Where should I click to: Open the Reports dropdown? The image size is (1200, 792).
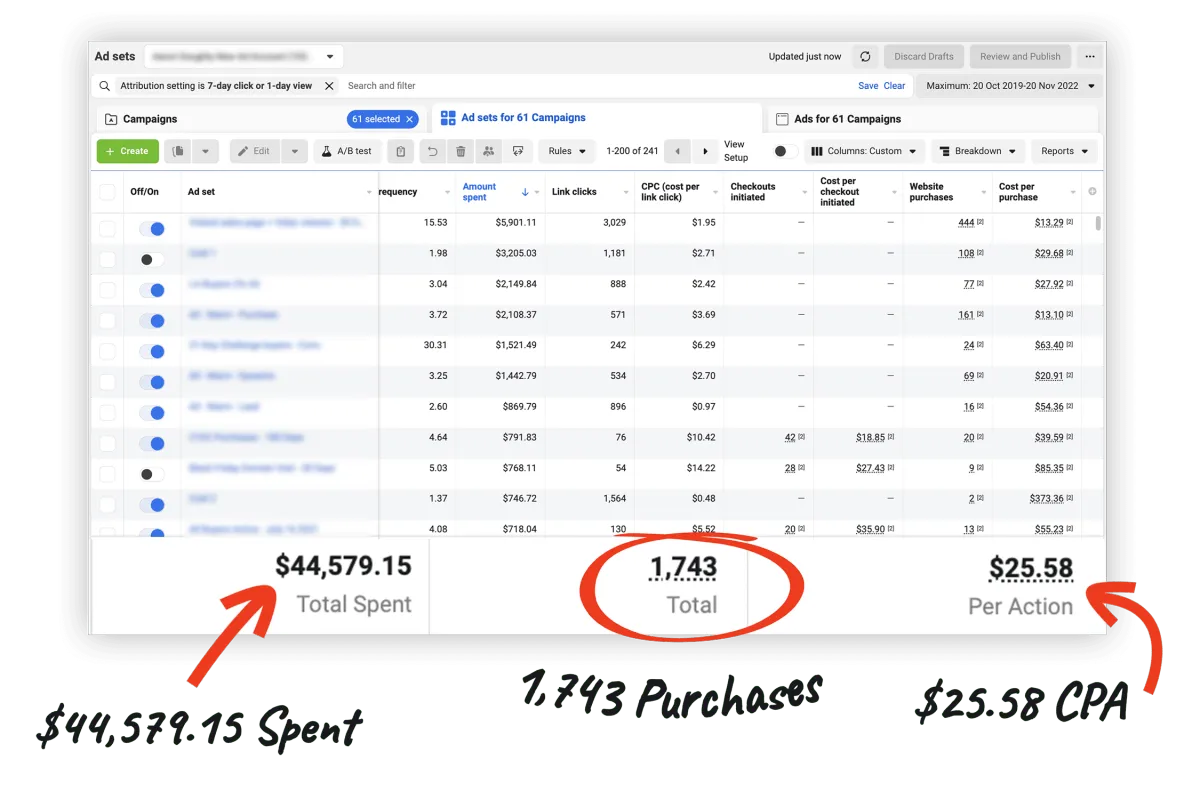[1064, 151]
